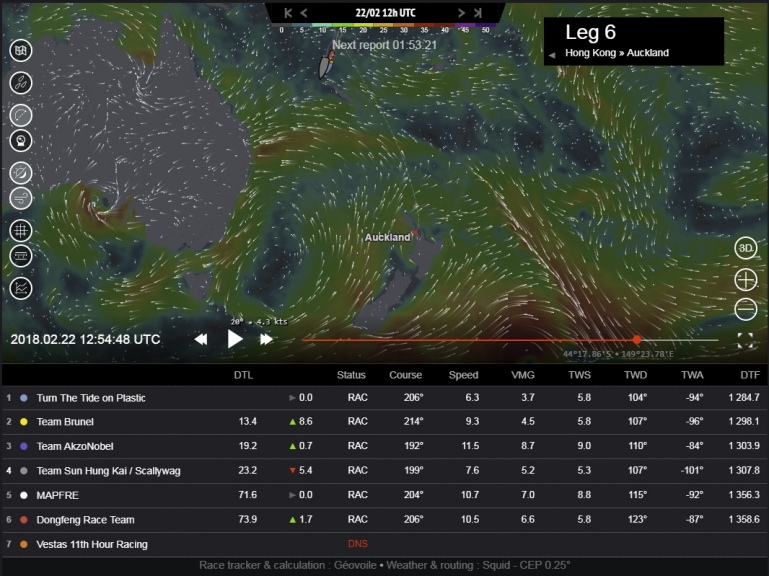This screenshot has height=576, width=769.
Task: Click Vestas' orange dot
Action: (x=24, y=545)
